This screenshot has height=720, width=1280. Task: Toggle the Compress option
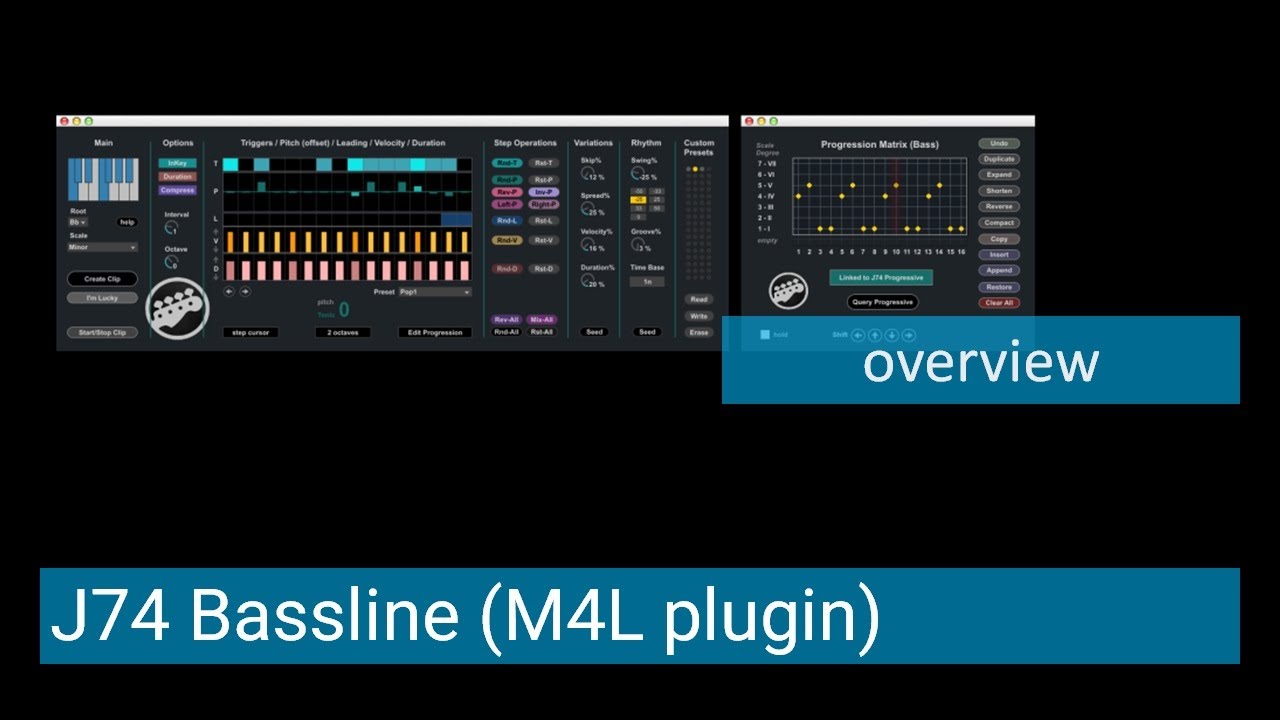click(177, 190)
